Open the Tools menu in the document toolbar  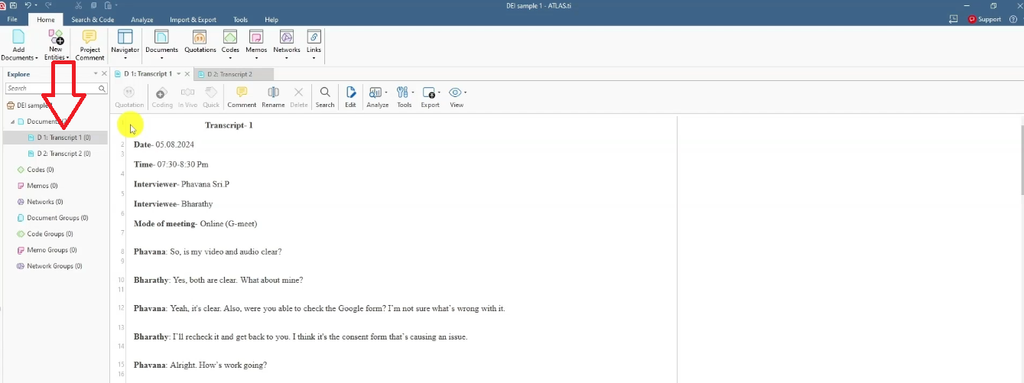click(x=404, y=97)
